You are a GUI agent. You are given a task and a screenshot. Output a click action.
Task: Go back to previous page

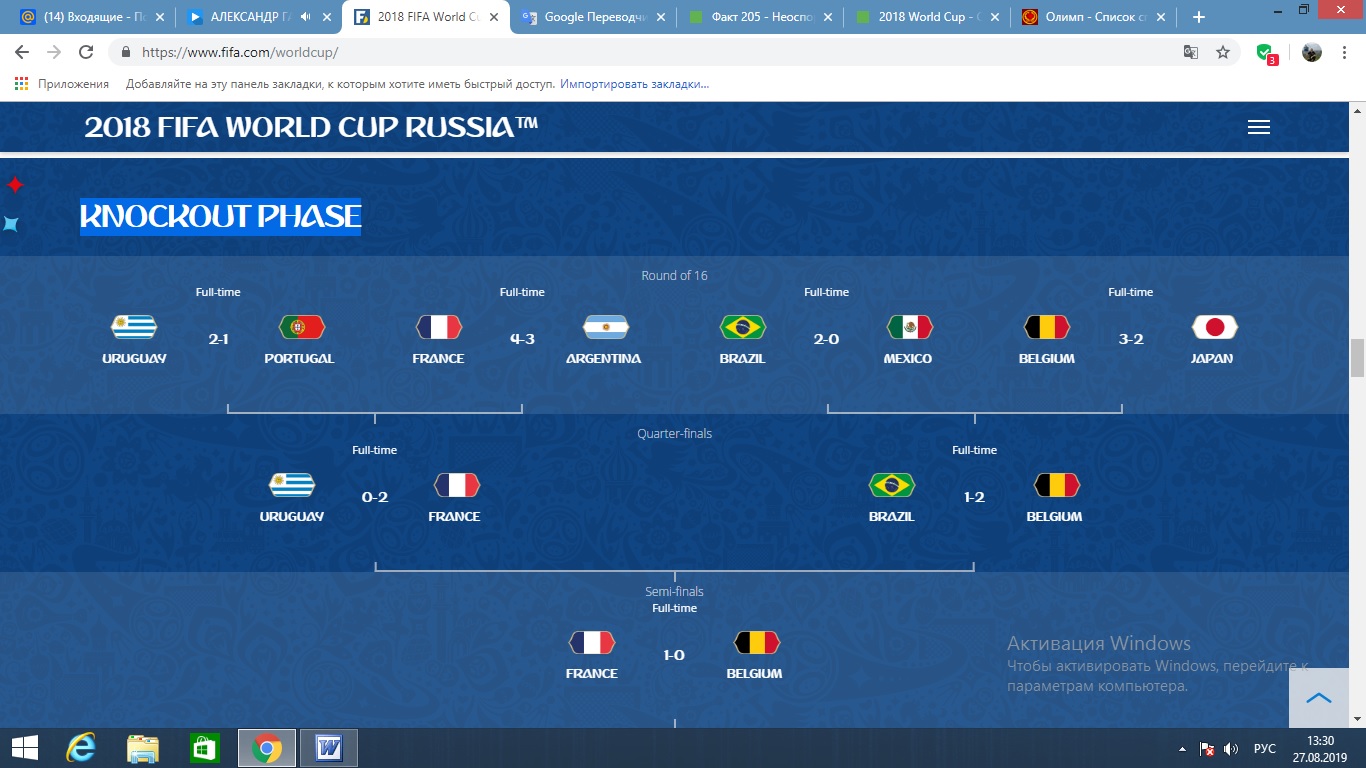pyautogui.click(x=22, y=52)
